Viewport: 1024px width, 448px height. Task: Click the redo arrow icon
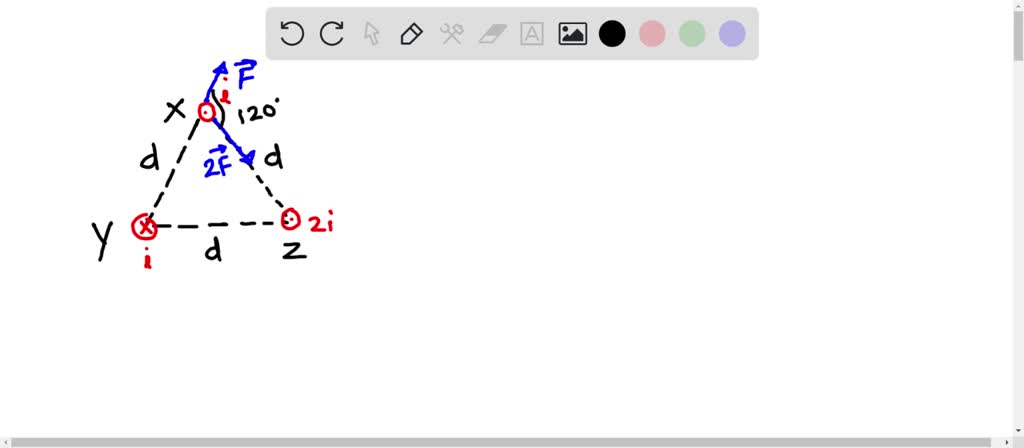click(332, 33)
